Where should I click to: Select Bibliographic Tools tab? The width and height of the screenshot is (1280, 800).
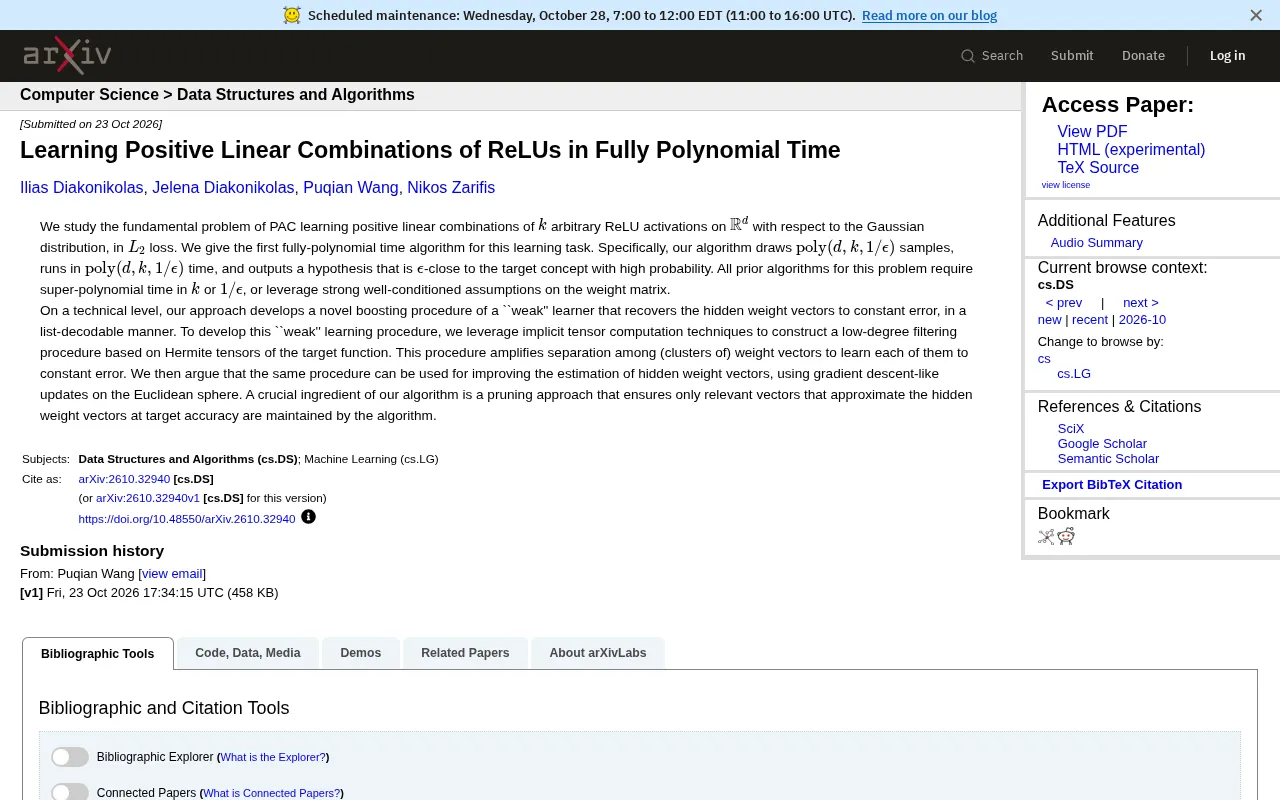click(x=98, y=654)
